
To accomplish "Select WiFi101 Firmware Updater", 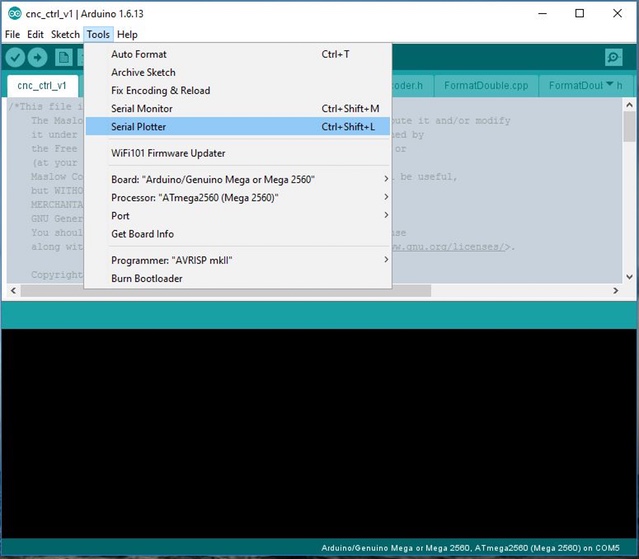I will (238, 153).
